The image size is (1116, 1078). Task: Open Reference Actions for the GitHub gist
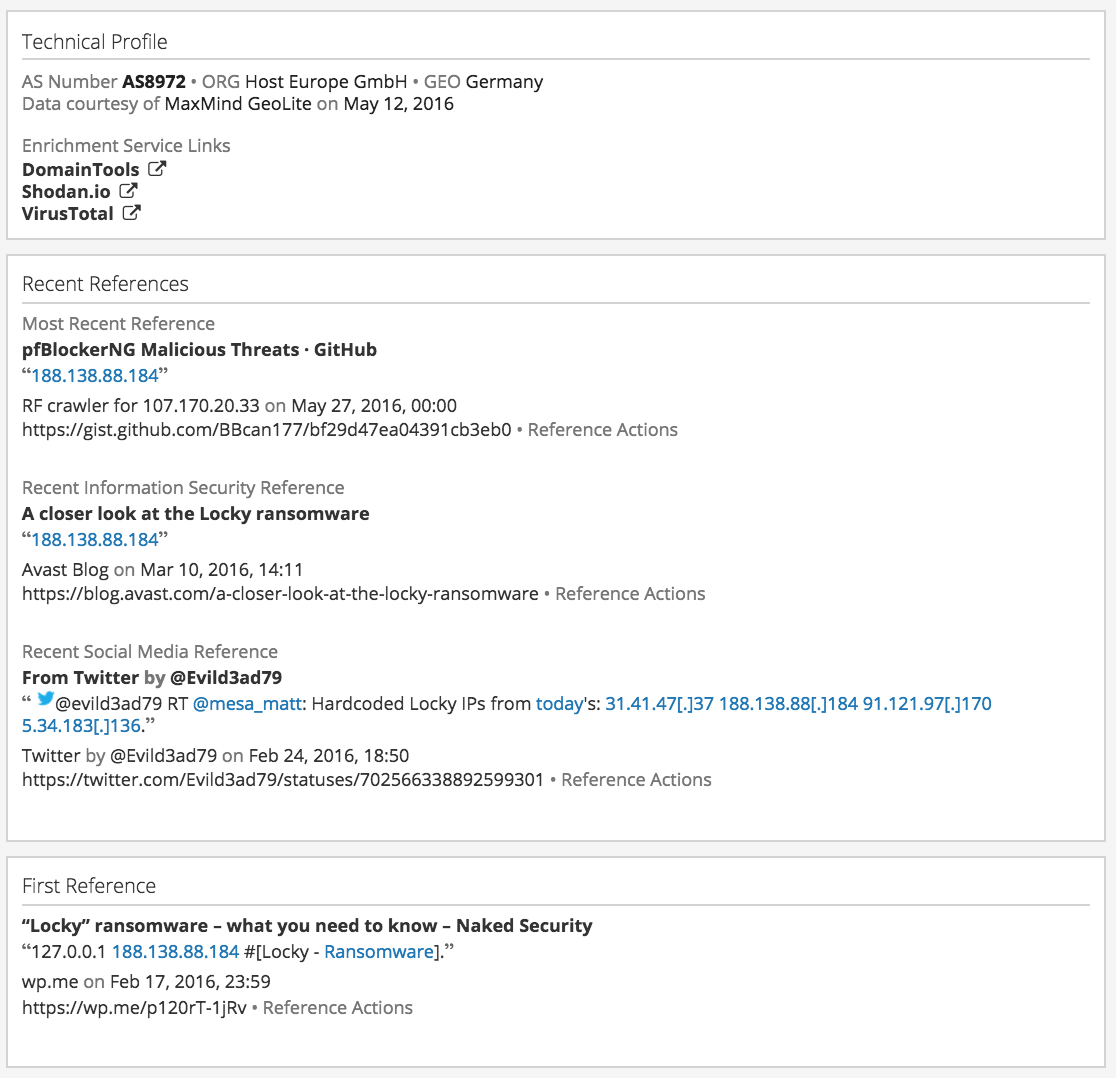tap(602, 430)
